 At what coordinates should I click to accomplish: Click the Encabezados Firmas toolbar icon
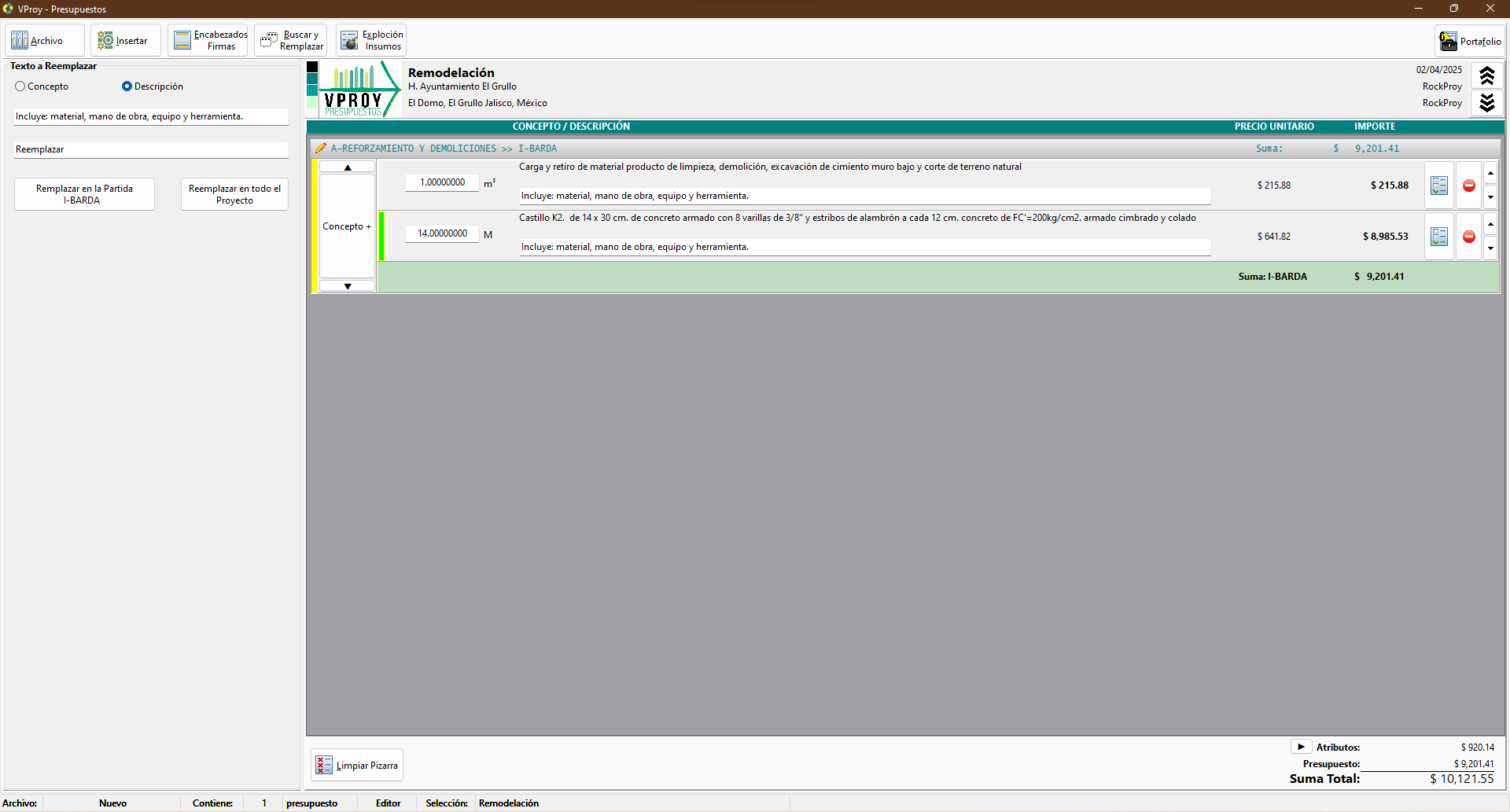coord(208,41)
